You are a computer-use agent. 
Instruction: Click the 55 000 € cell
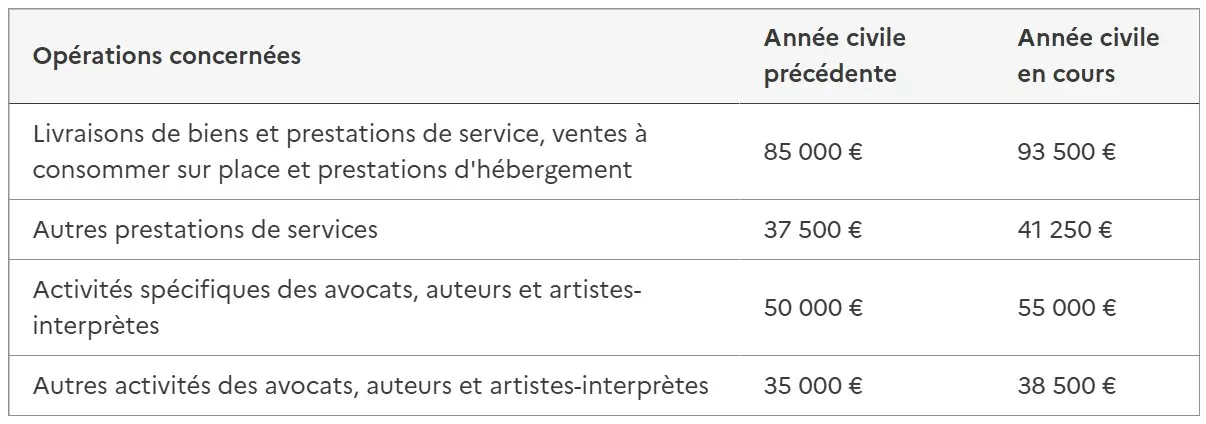(x=1066, y=308)
